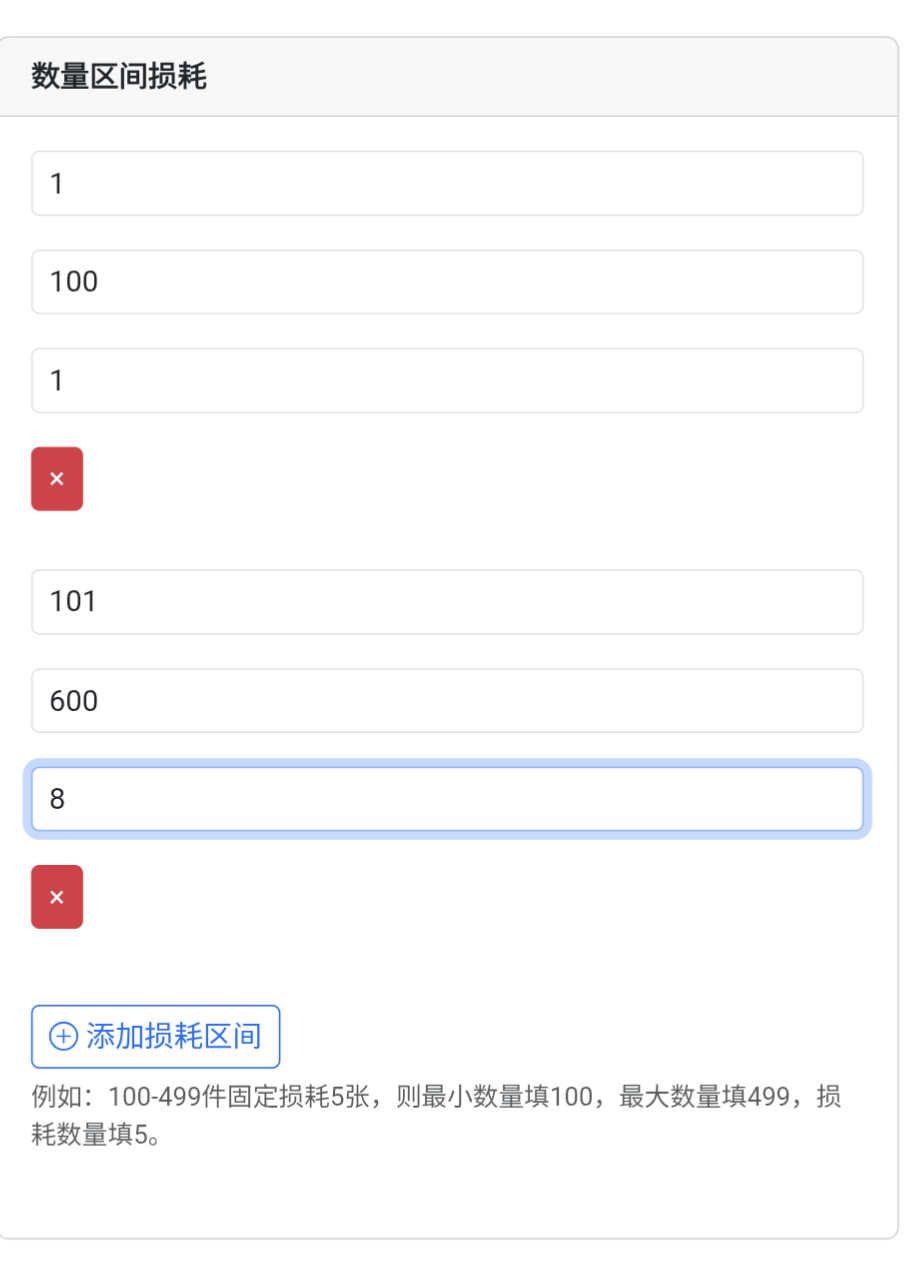Edit the first range's maximum quantity input

(447, 282)
